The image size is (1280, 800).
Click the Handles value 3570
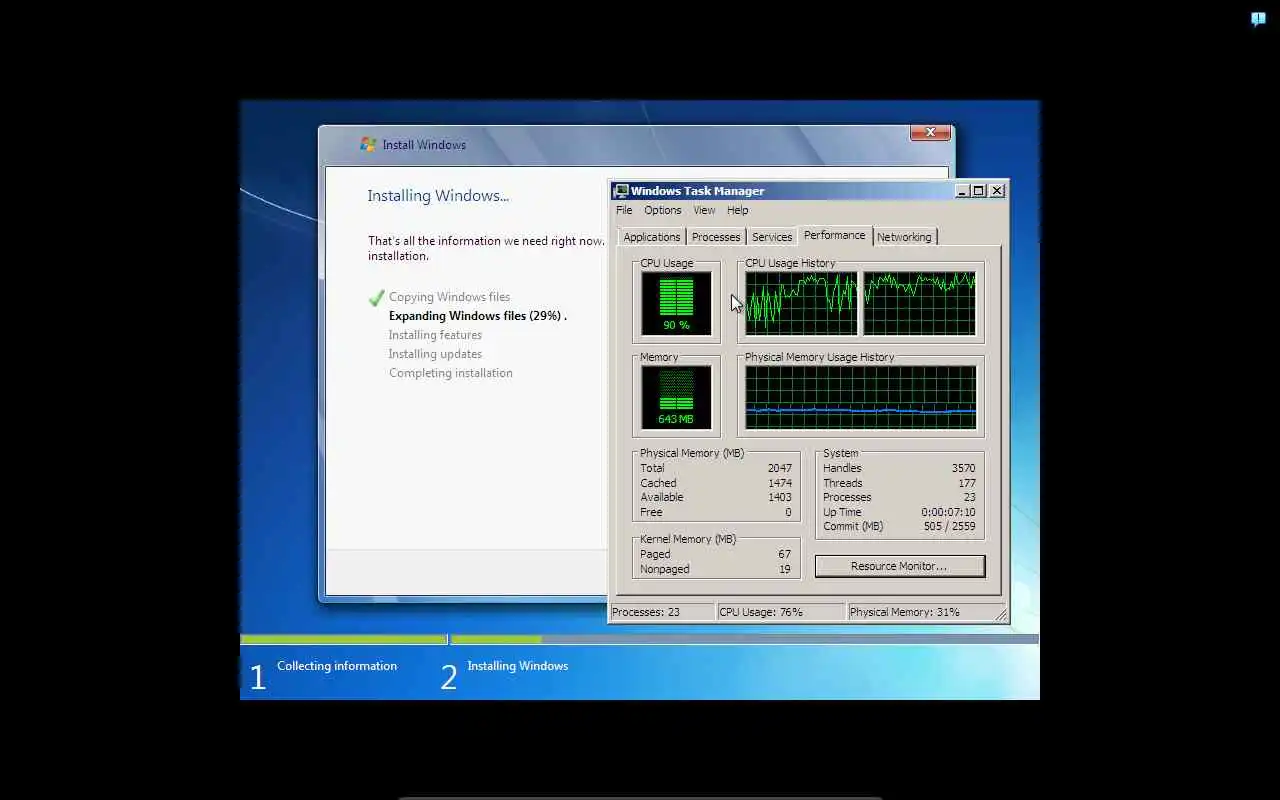point(964,468)
